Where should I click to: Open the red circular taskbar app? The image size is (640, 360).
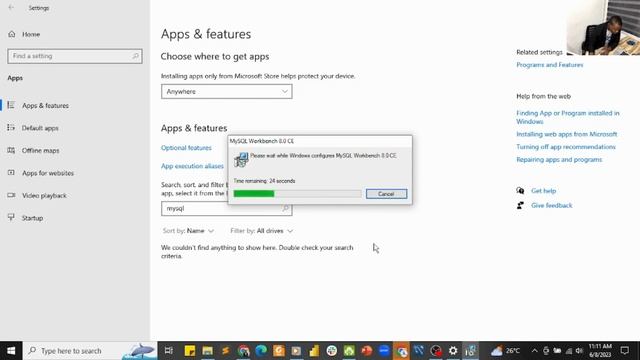(436, 351)
